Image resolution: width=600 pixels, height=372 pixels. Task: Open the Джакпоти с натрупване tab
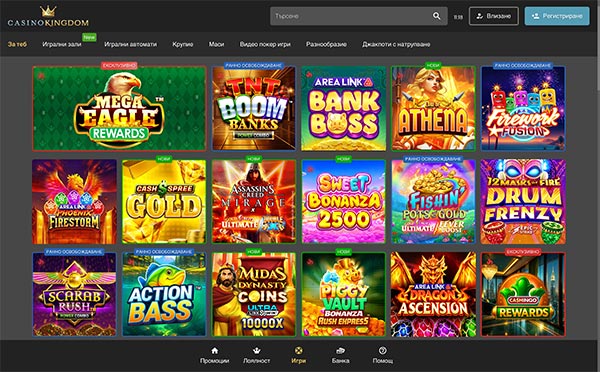[x=396, y=44]
